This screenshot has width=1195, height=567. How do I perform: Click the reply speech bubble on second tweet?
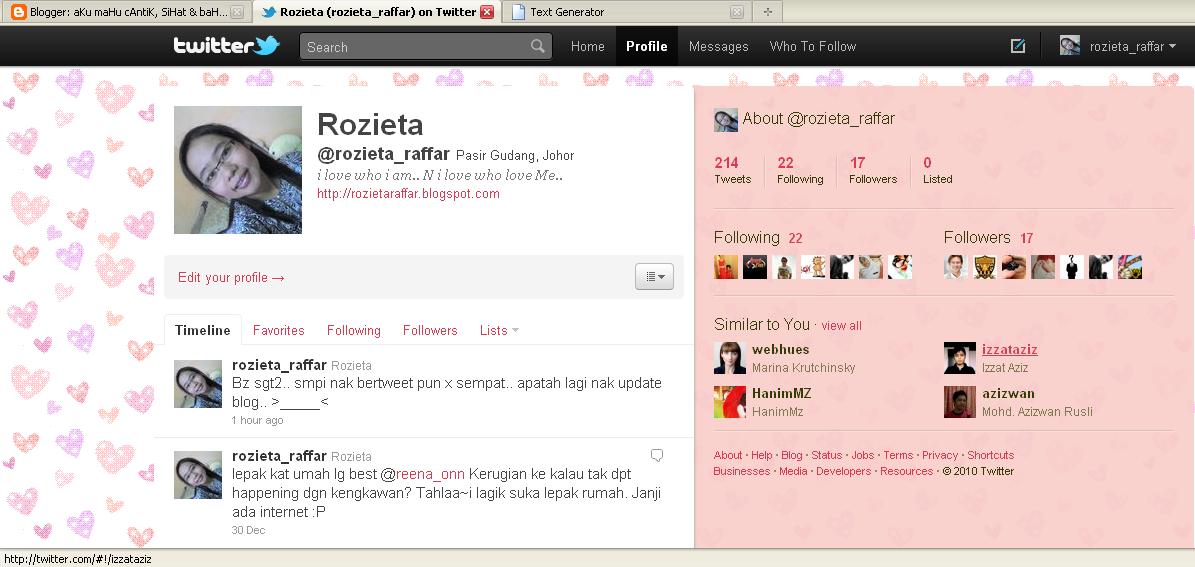tap(656, 455)
